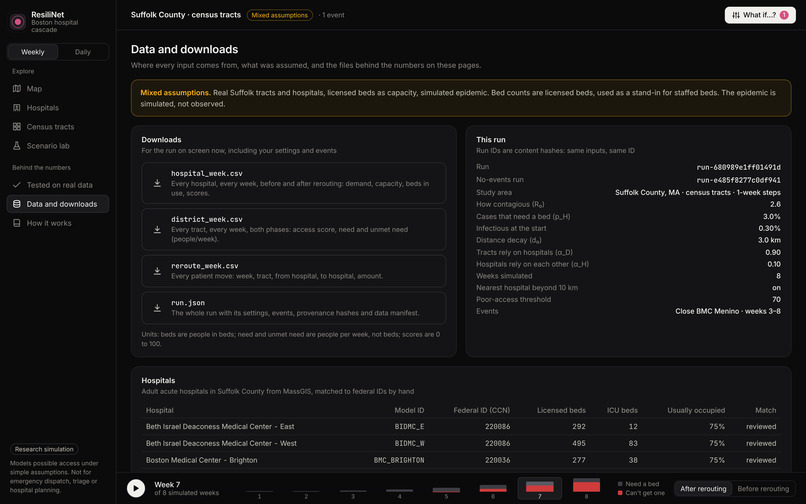
Task: Click the sliders icon in What if button
Action: (736, 15)
